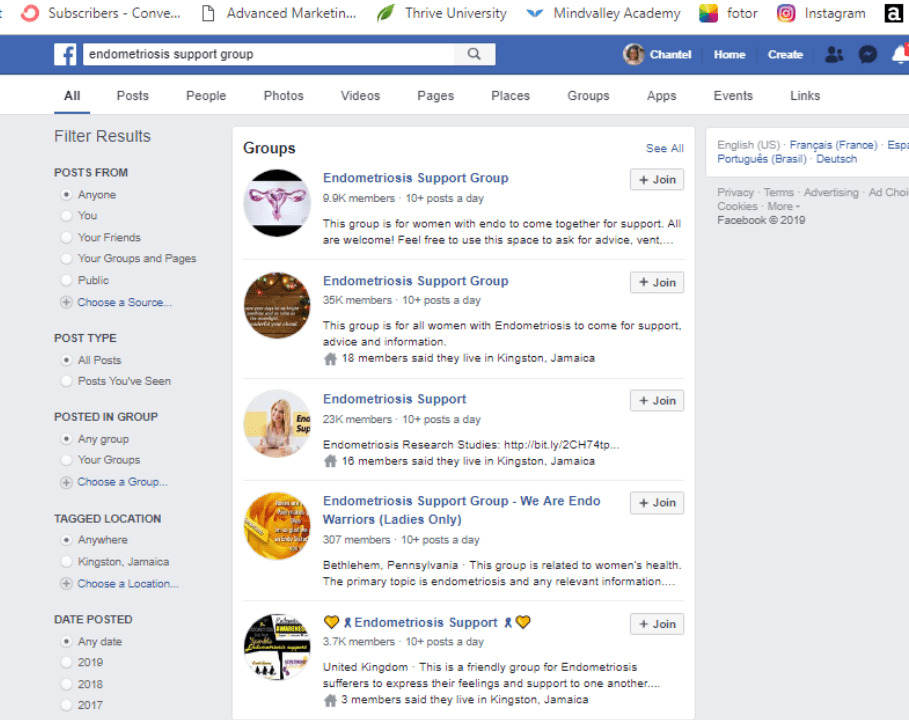Expand 'Choose a Group...' option
This screenshot has height=720, width=909.
(122, 482)
